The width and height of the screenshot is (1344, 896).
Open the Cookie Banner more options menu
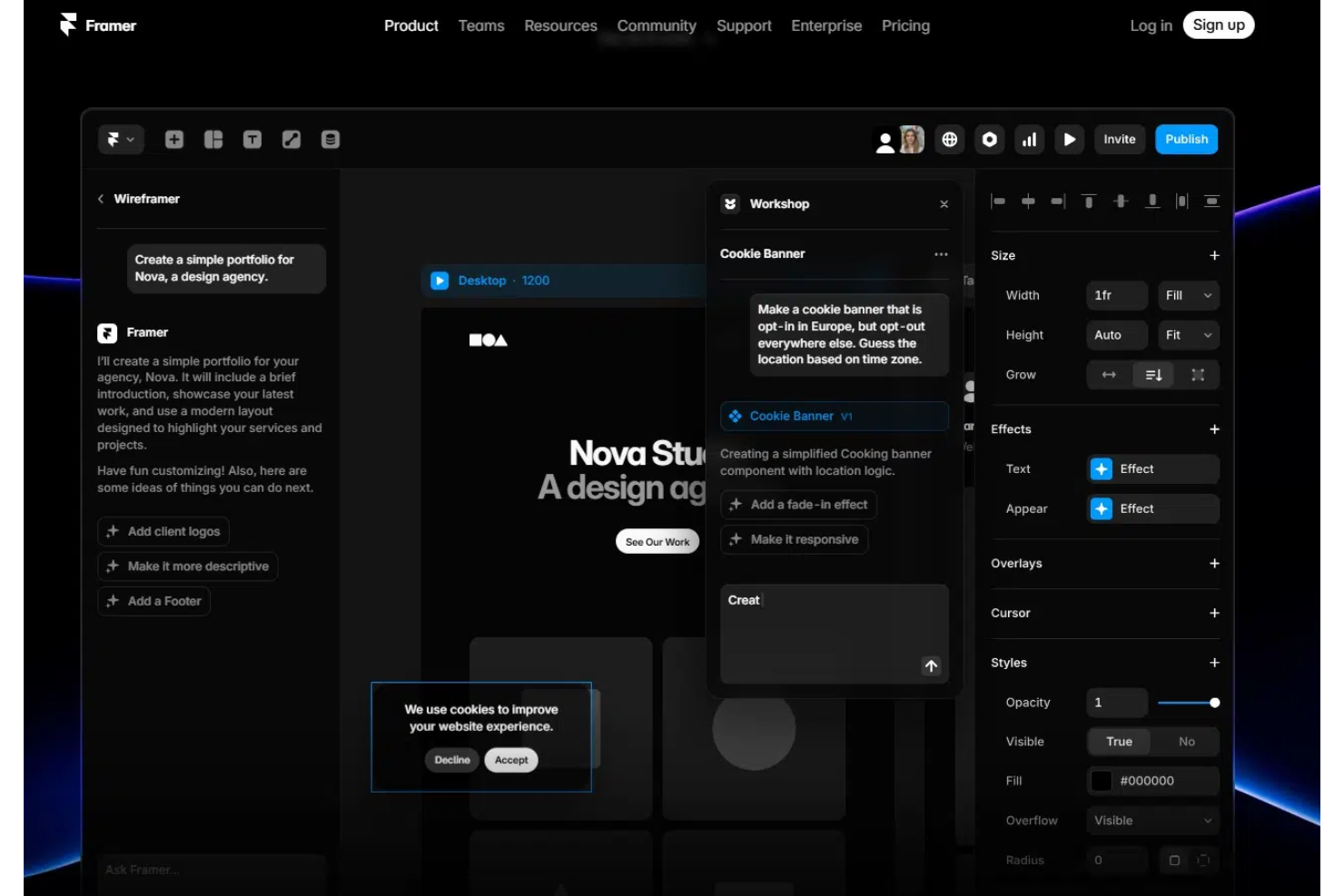[x=941, y=254]
